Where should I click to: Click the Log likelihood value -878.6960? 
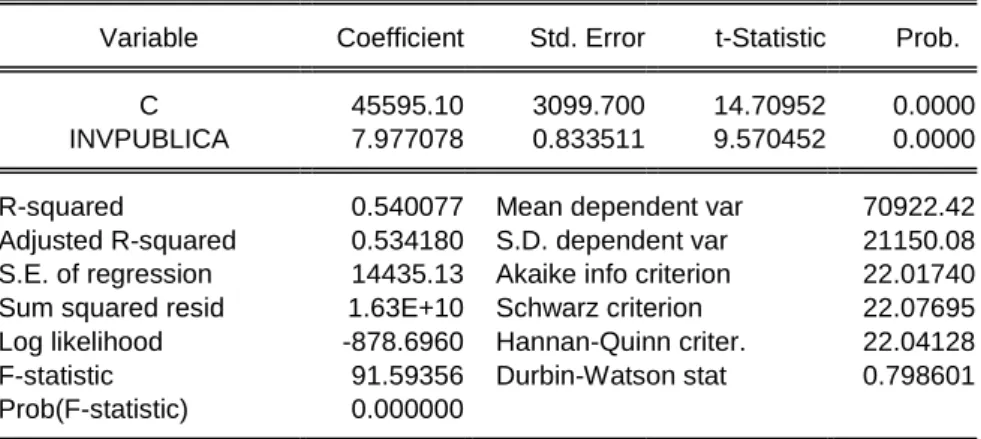tap(403, 341)
